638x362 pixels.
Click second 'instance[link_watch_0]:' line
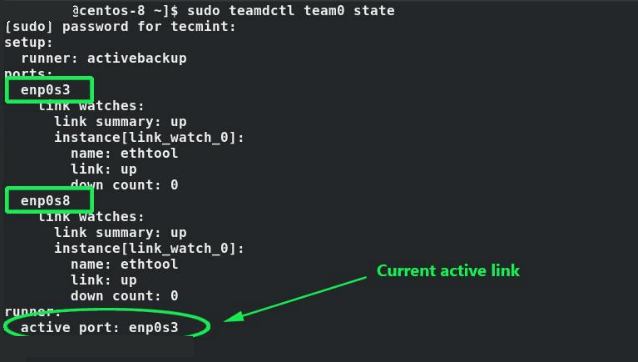coord(149,248)
